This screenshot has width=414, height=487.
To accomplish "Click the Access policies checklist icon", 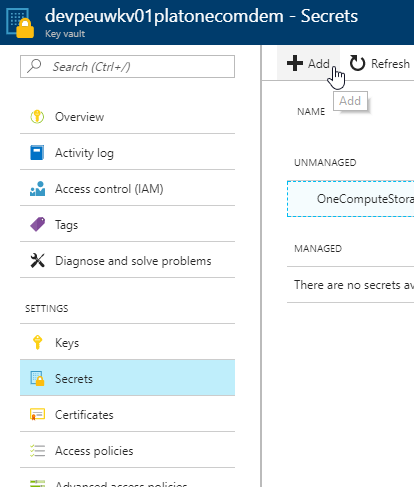I will point(37,450).
